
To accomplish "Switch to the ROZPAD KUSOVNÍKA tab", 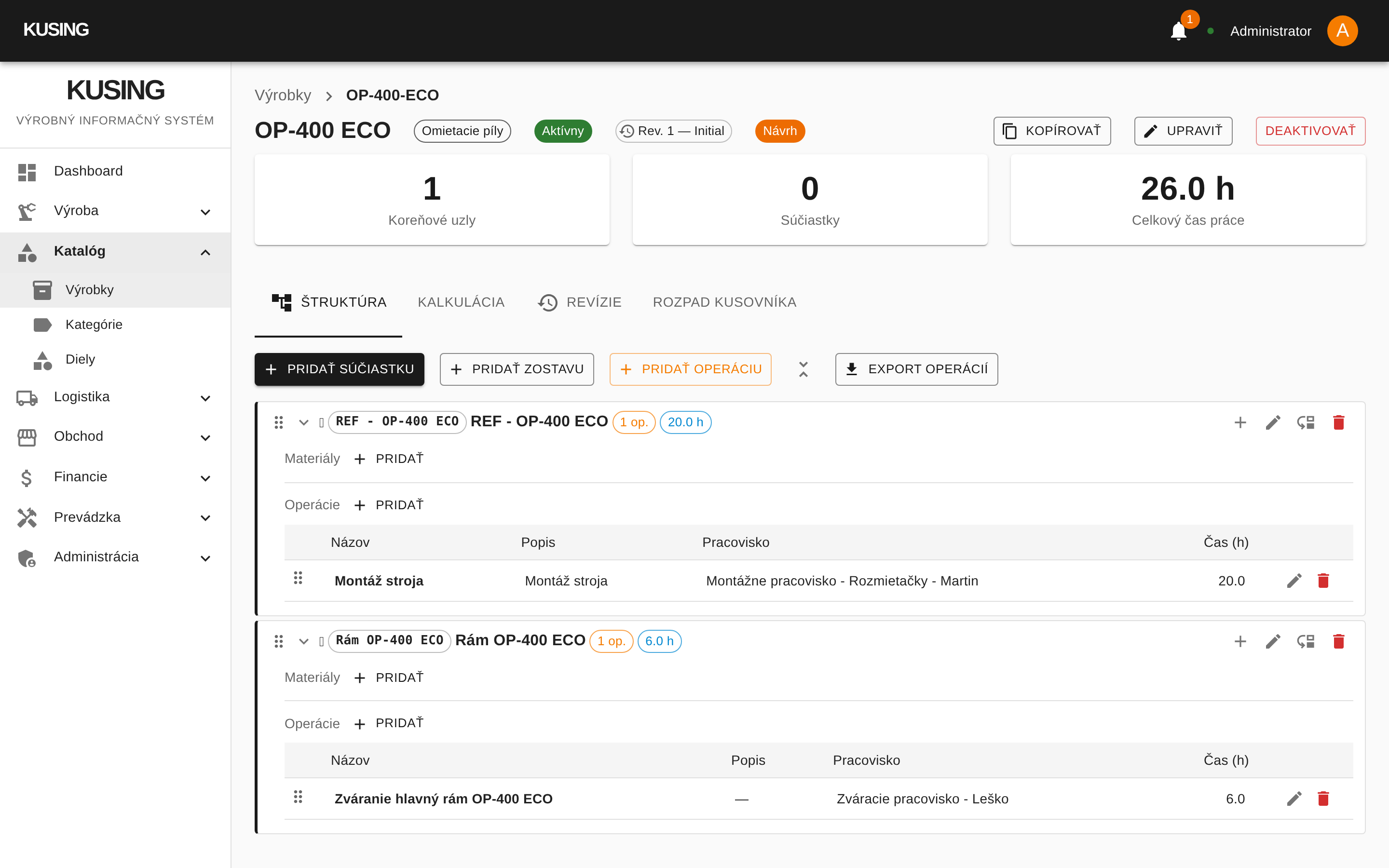I will 724,302.
